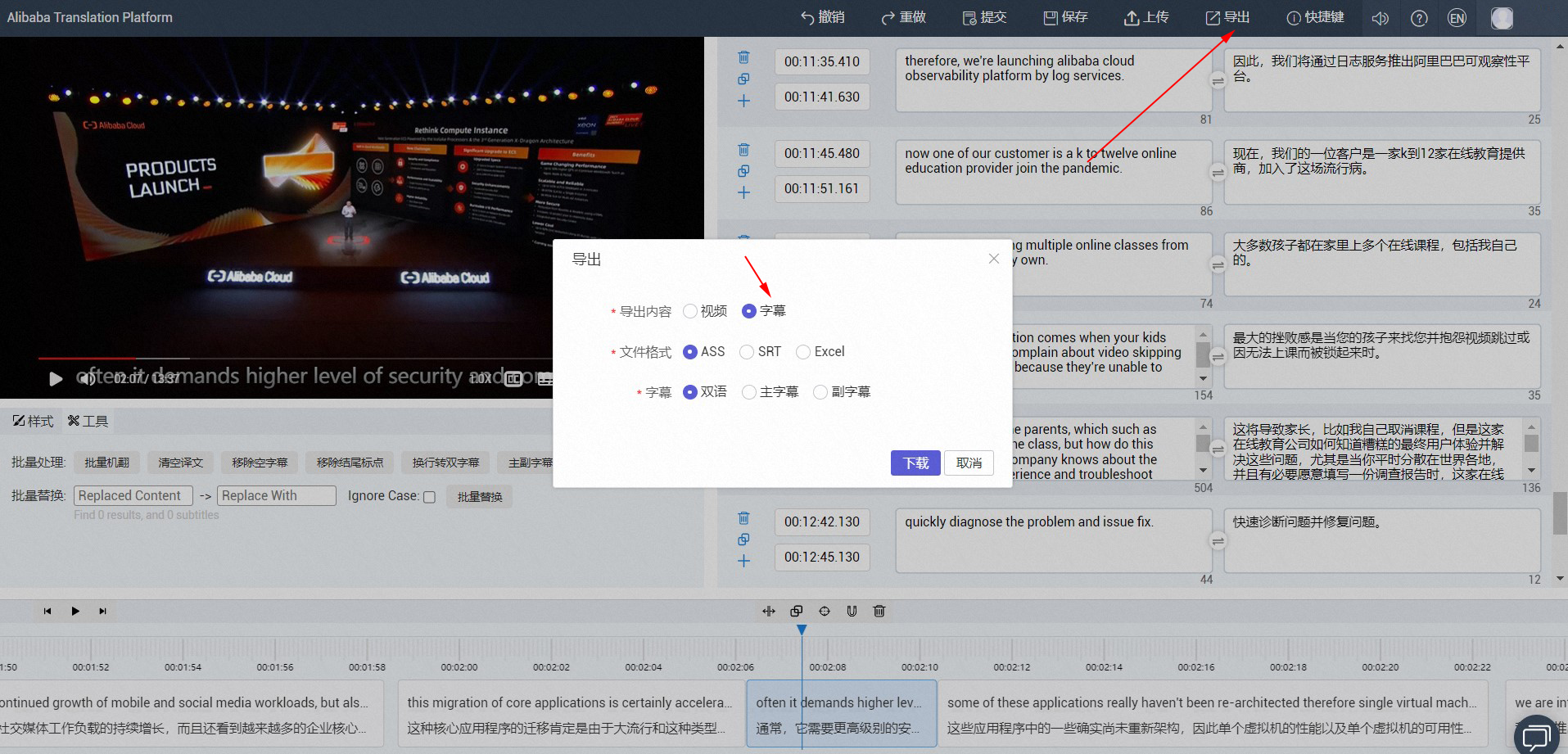Copy the 00:12:42.130 subtitle row
1568x754 pixels.
coord(743,540)
